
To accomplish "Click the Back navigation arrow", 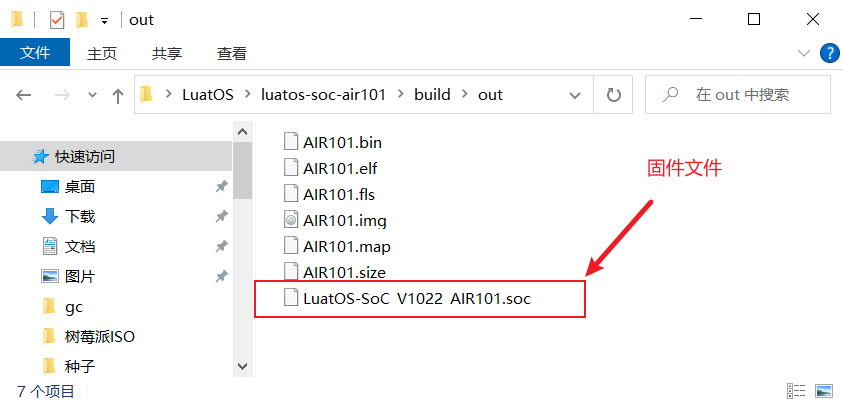I will click(24, 95).
